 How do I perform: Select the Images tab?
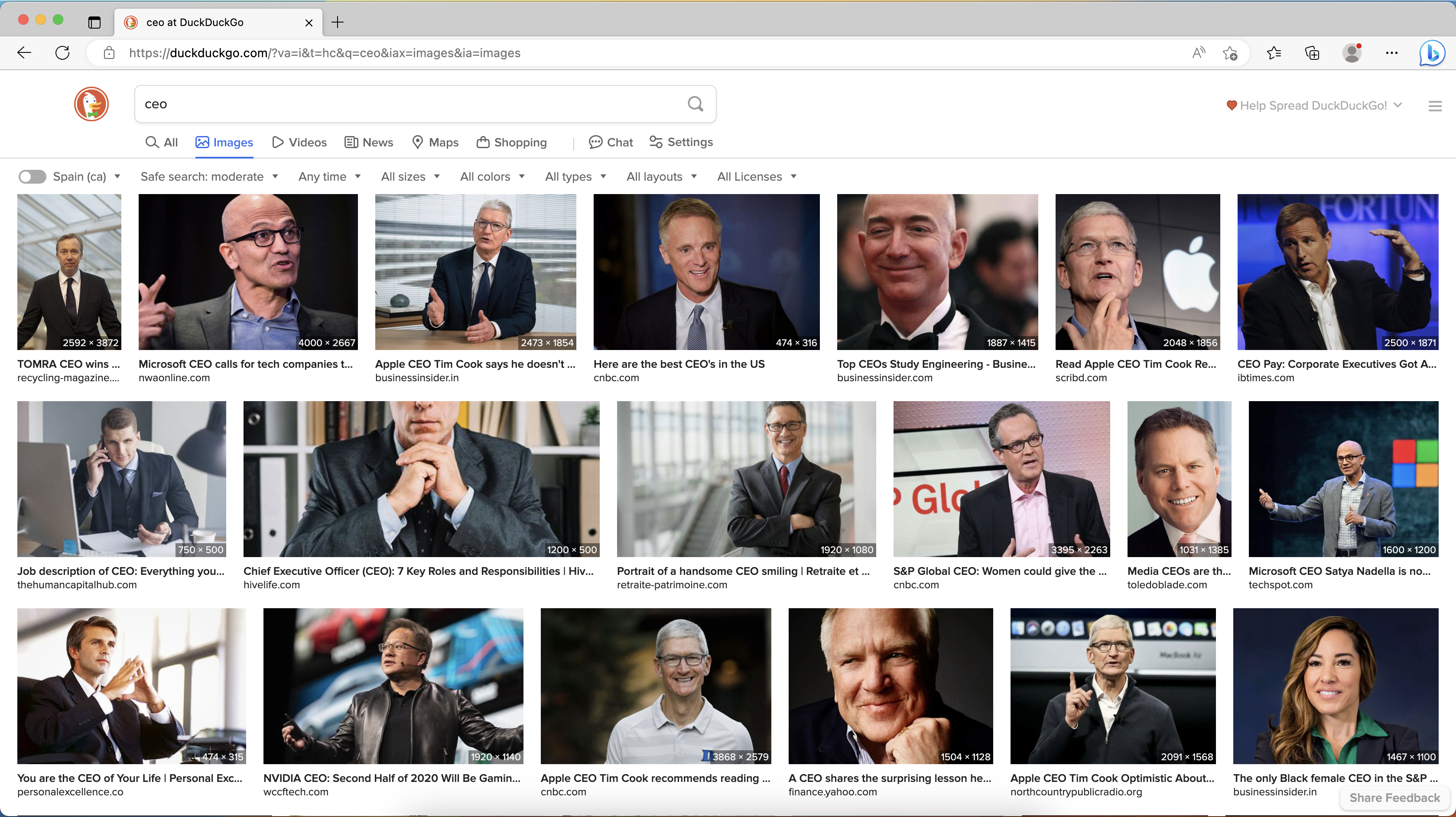(224, 143)
